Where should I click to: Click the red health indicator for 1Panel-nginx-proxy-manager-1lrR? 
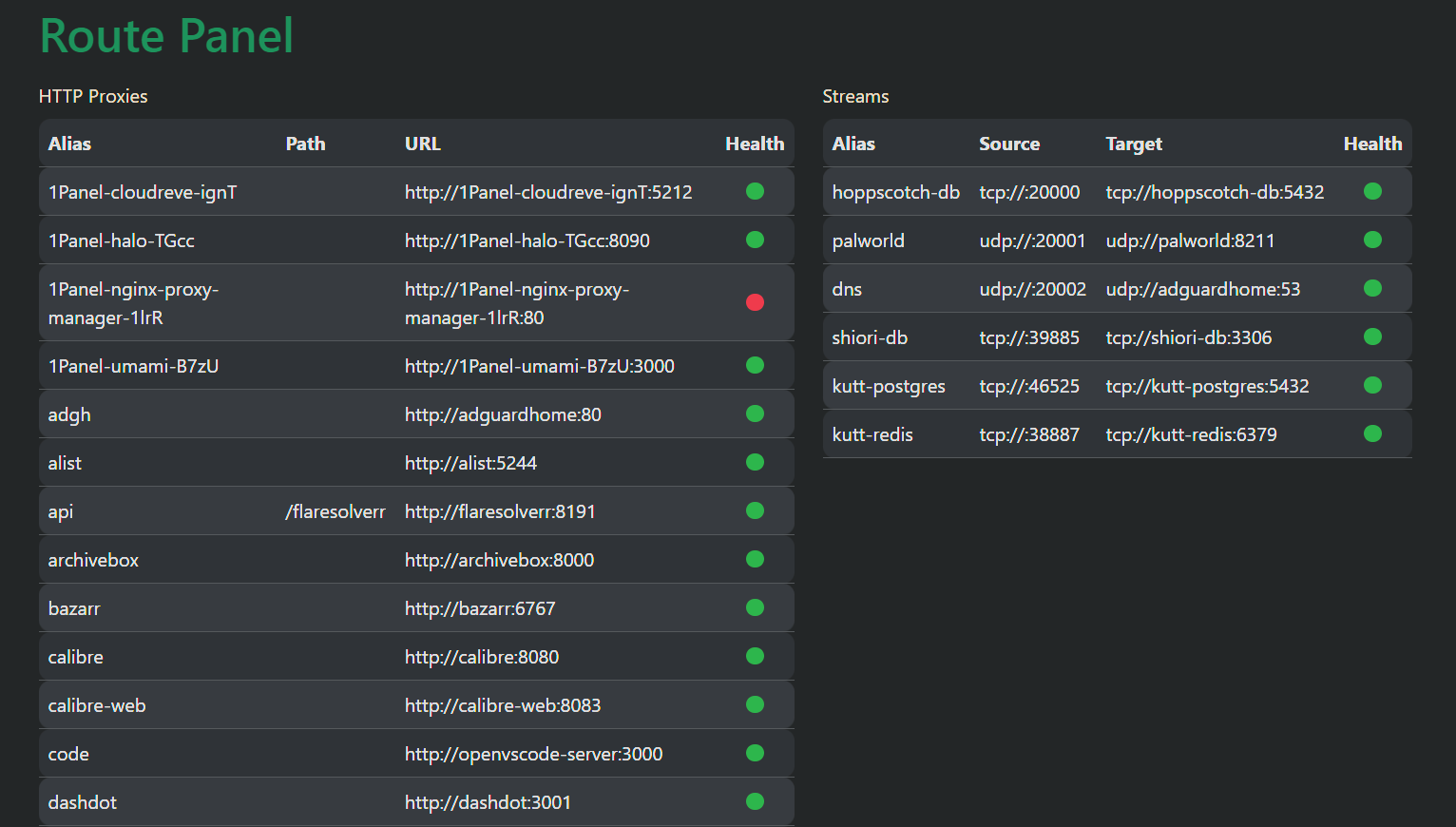756,302
